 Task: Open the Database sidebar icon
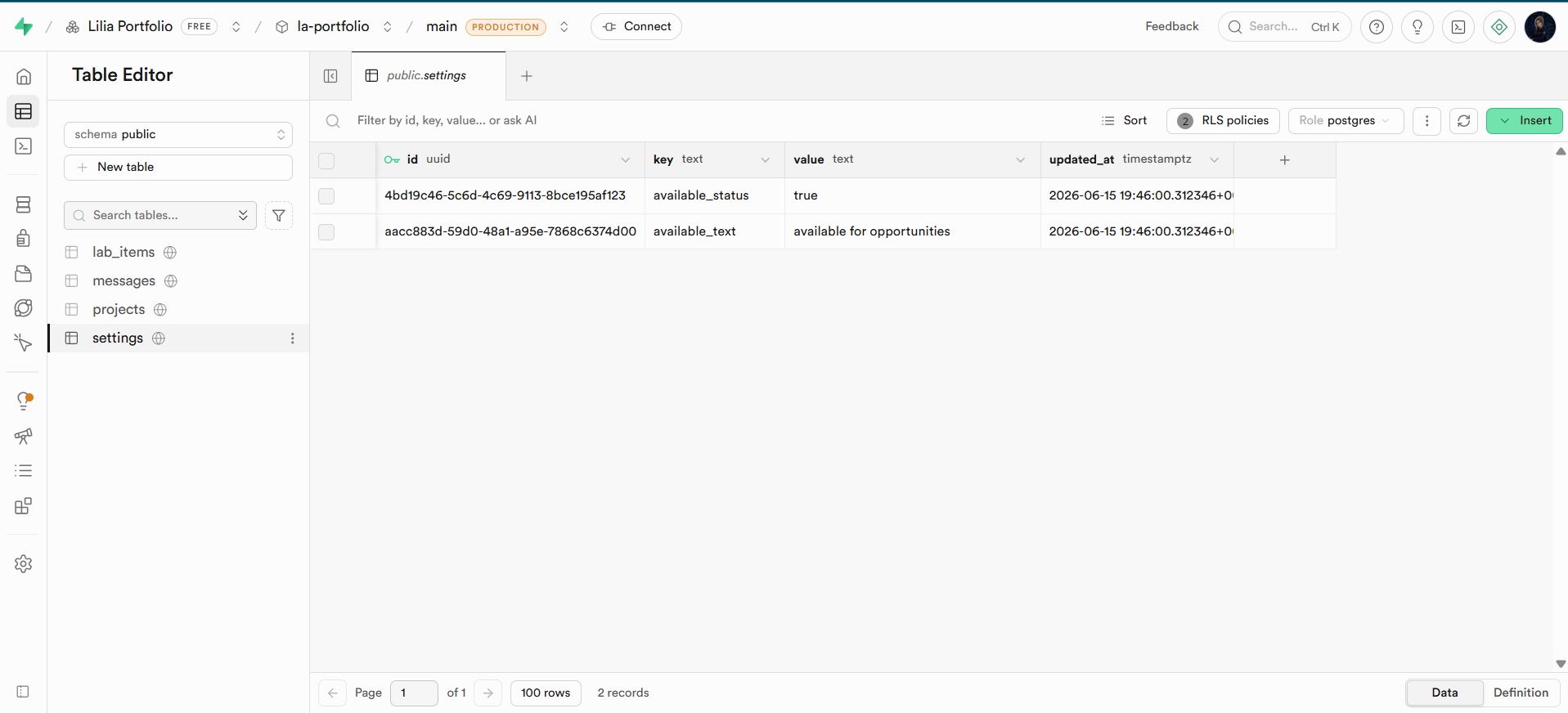(24, 204)
